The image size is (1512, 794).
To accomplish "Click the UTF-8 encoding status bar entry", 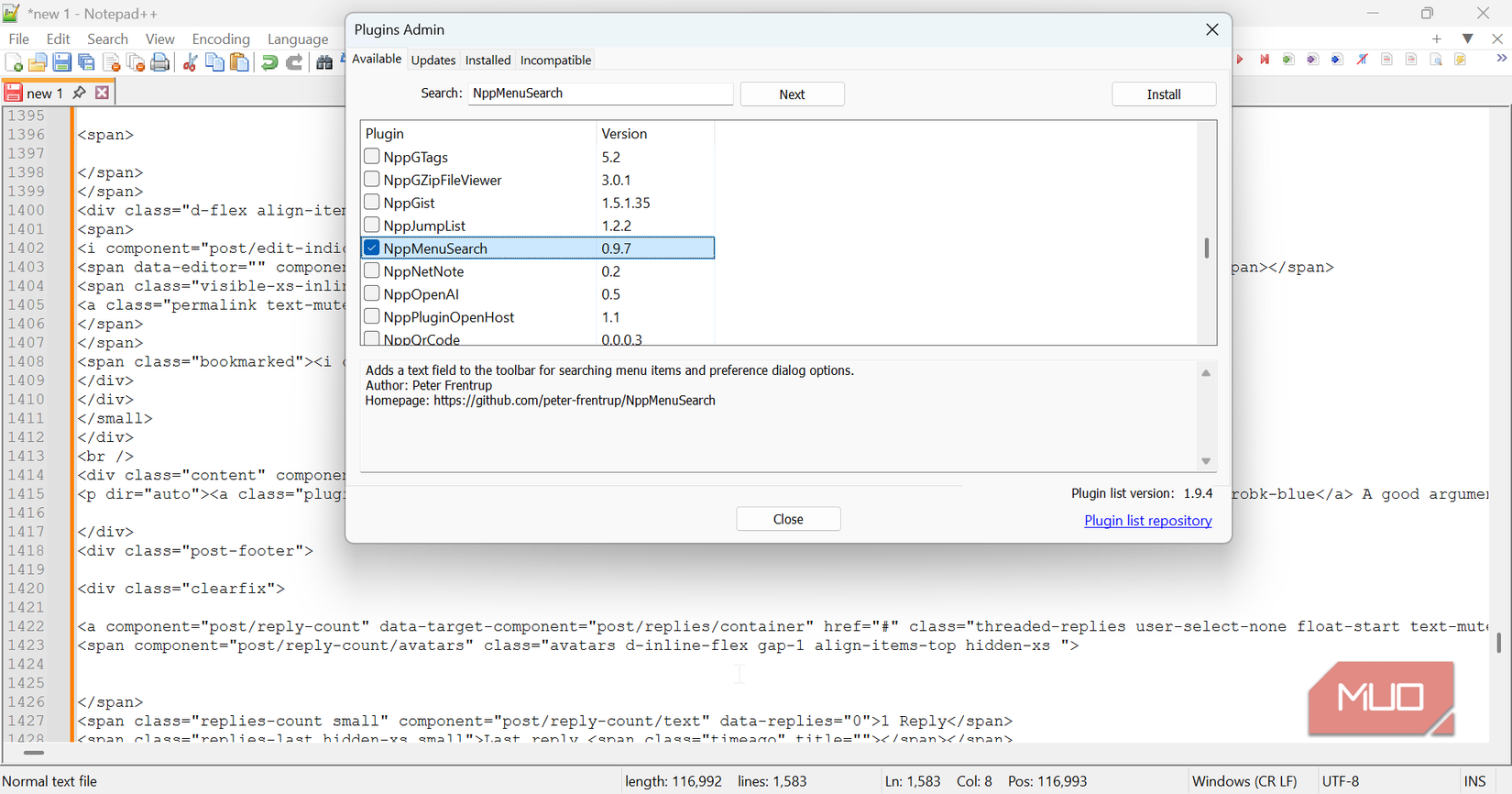I will pos(1341,781).
